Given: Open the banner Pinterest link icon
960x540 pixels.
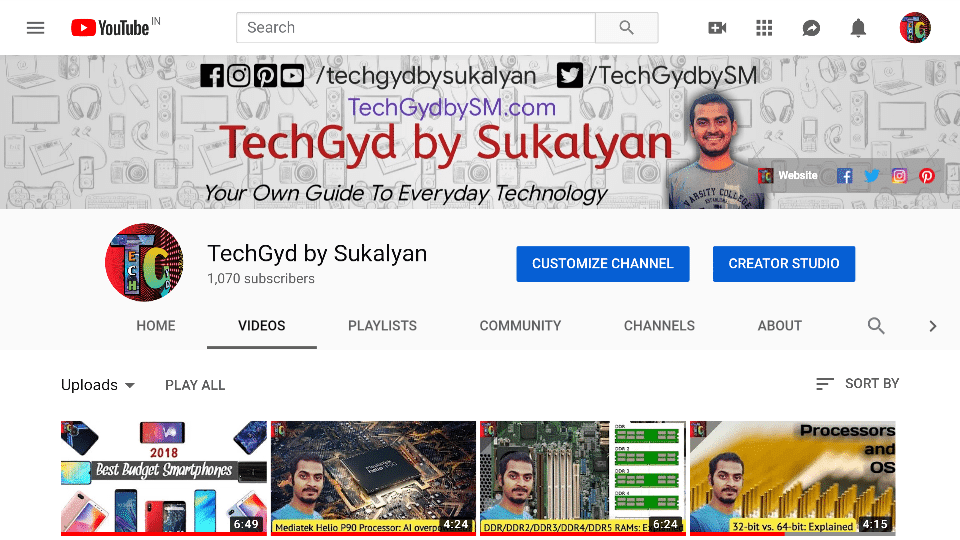Looking at the screenshot, I should [x=927, y=176].
